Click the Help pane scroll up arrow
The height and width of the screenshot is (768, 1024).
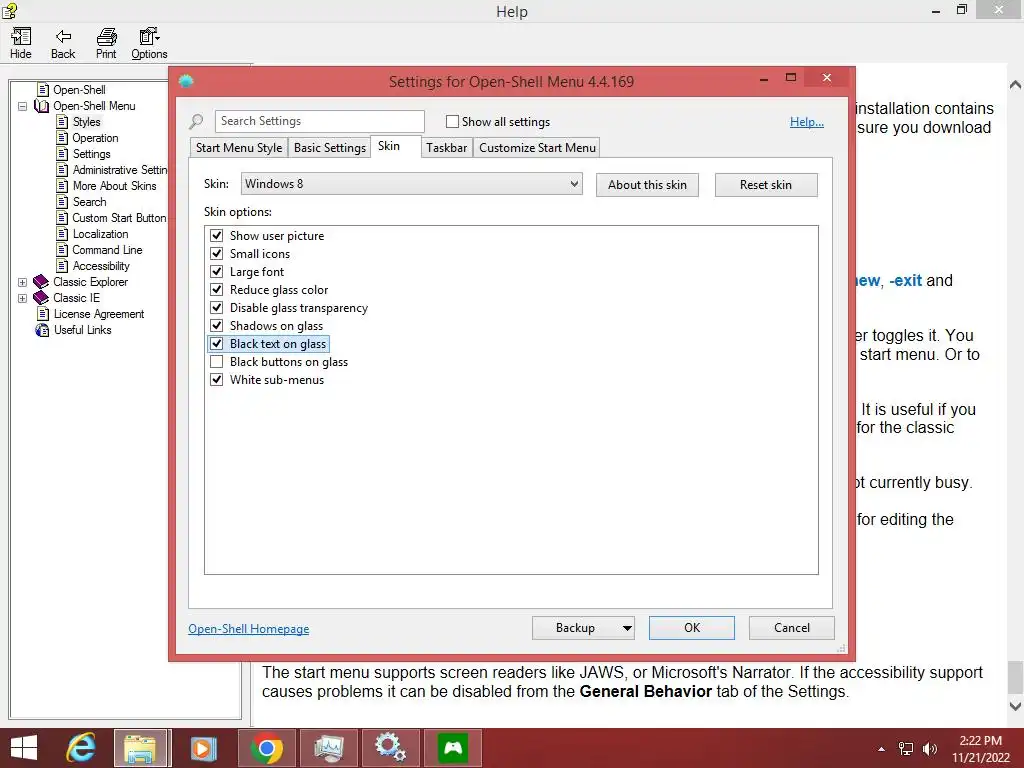tap(1015, 85)
